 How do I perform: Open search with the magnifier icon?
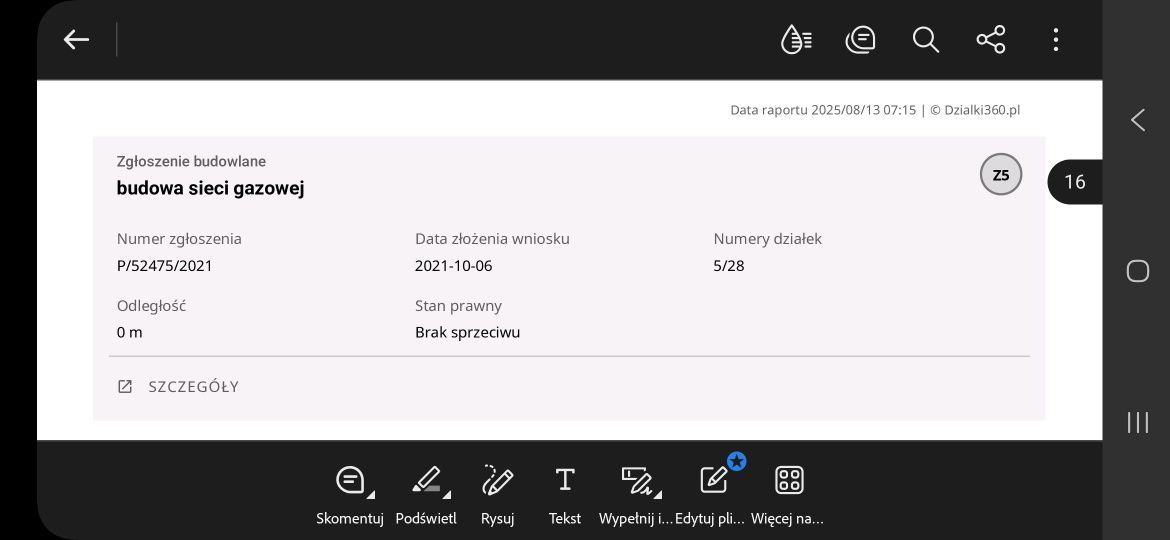[925, 40]
